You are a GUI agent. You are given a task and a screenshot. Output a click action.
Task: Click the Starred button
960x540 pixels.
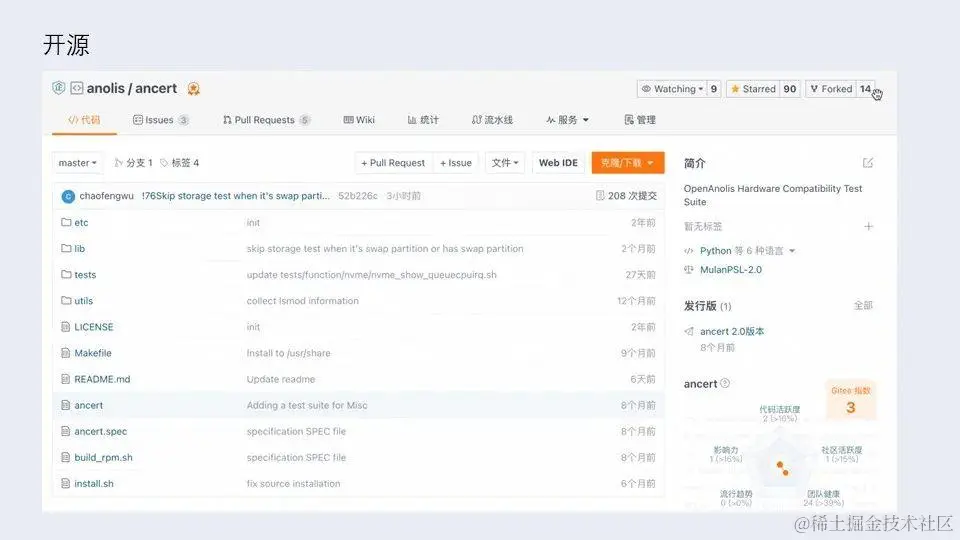(753, 89)
